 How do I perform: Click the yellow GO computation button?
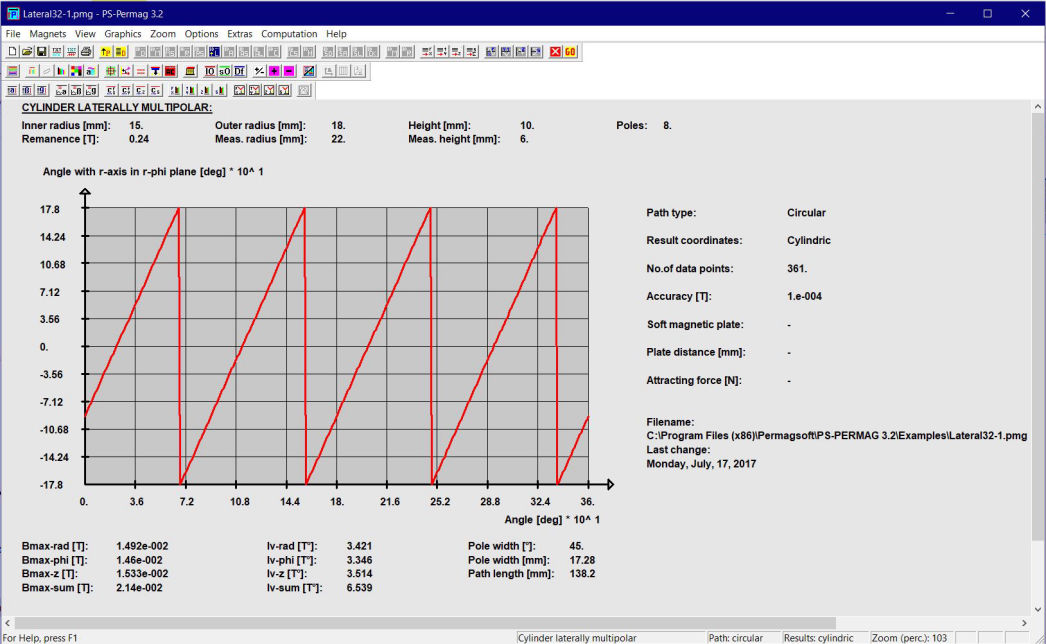(x=570, y=51)
